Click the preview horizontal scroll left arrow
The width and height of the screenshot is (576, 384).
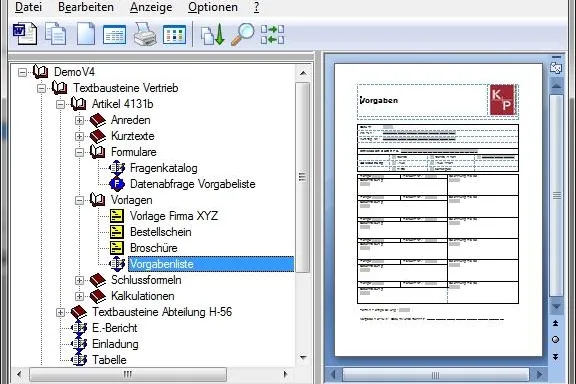click(x=333, y=375)
